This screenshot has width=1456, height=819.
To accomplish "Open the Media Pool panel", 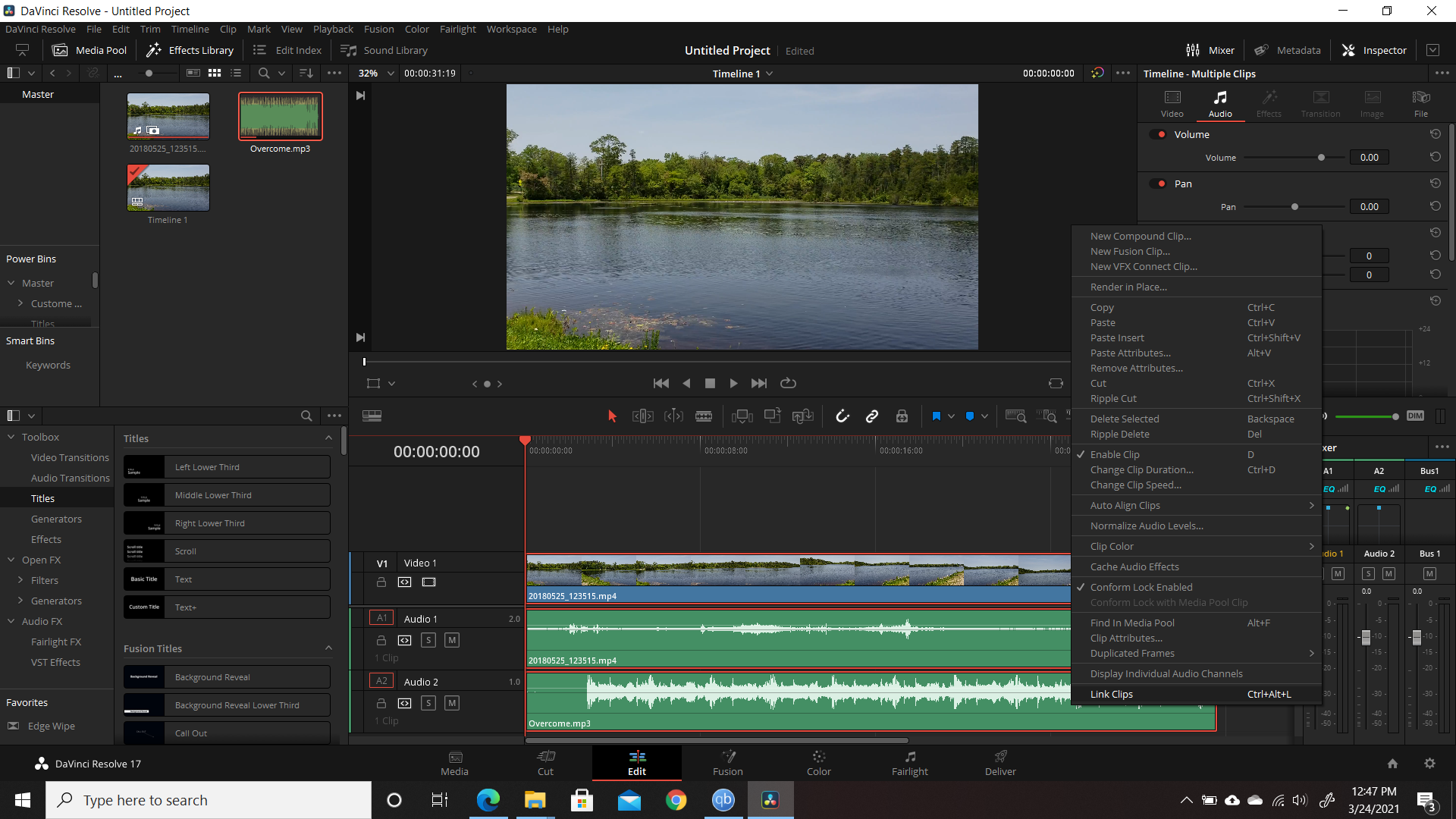I will pyautogui.click(x=89, y=50).
